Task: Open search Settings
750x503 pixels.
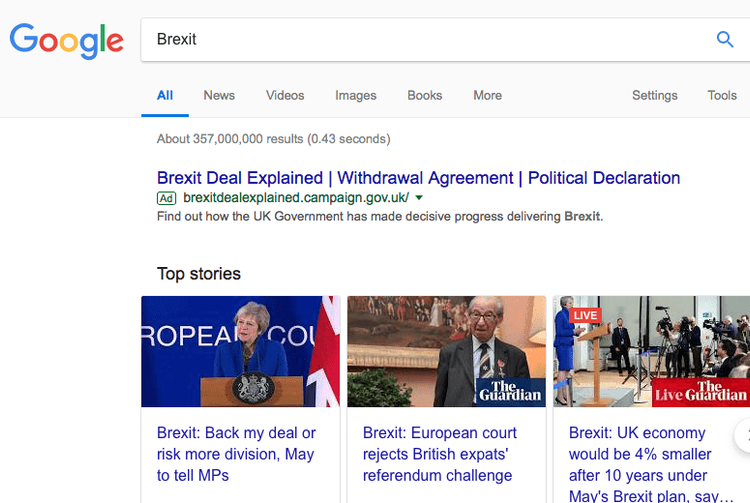Action: [x=654, y=95]
